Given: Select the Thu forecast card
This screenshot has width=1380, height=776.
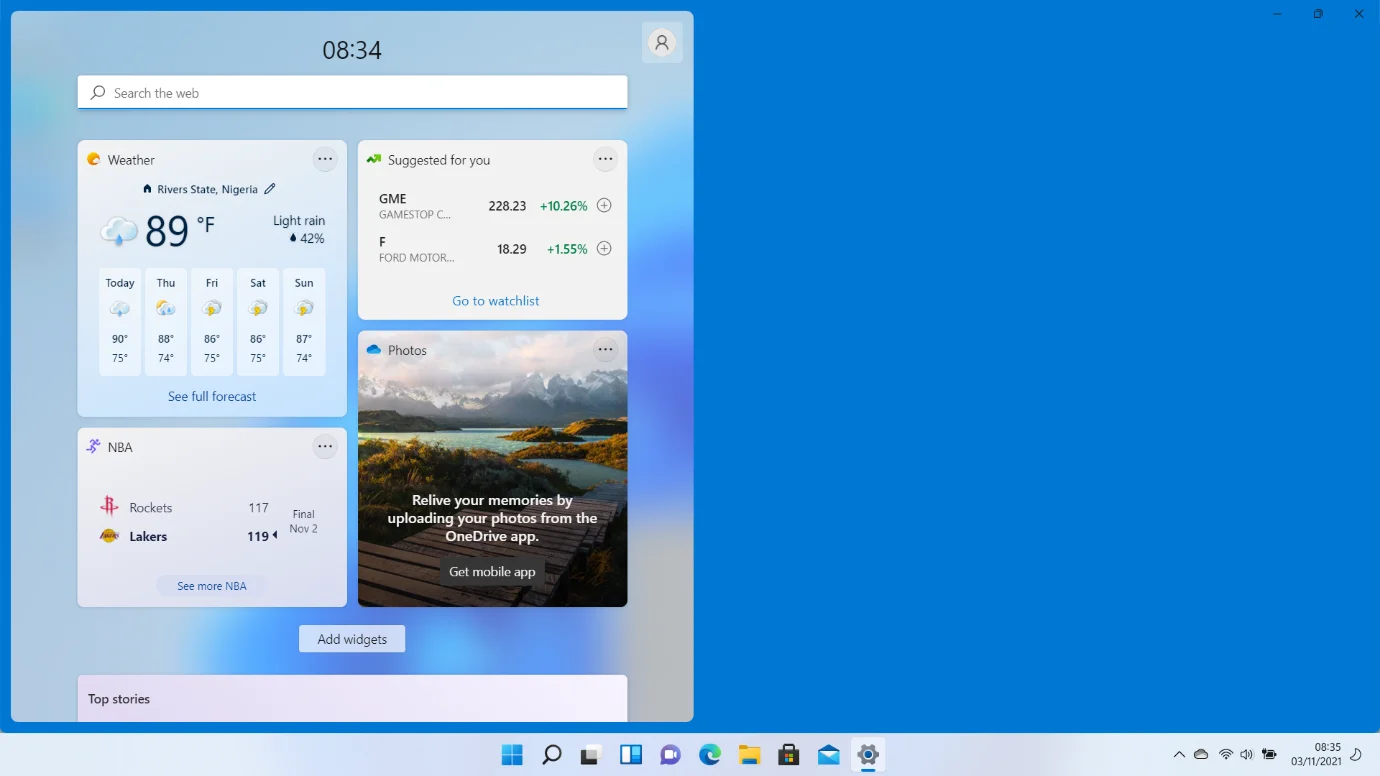Looking at the screenshot, I should click(x=166, y=322).
